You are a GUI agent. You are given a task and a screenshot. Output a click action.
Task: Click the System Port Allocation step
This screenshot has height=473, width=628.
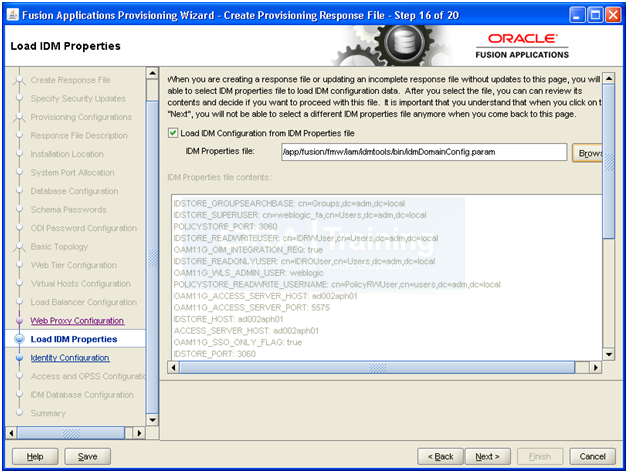[x=72, y=173]
